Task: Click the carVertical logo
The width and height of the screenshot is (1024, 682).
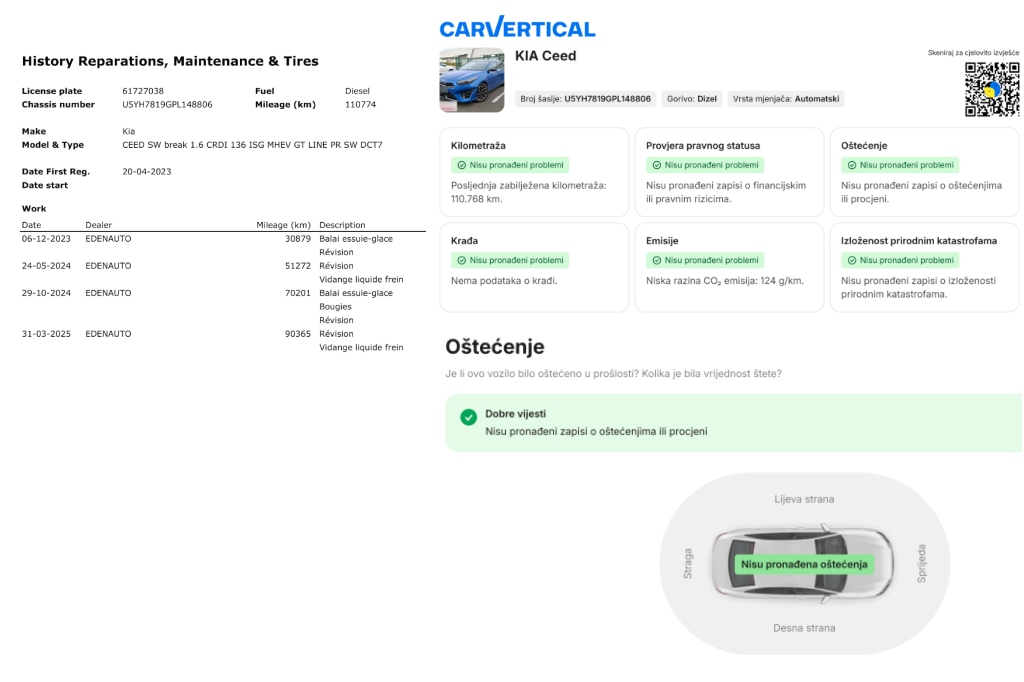Action: tap(517, 28)
